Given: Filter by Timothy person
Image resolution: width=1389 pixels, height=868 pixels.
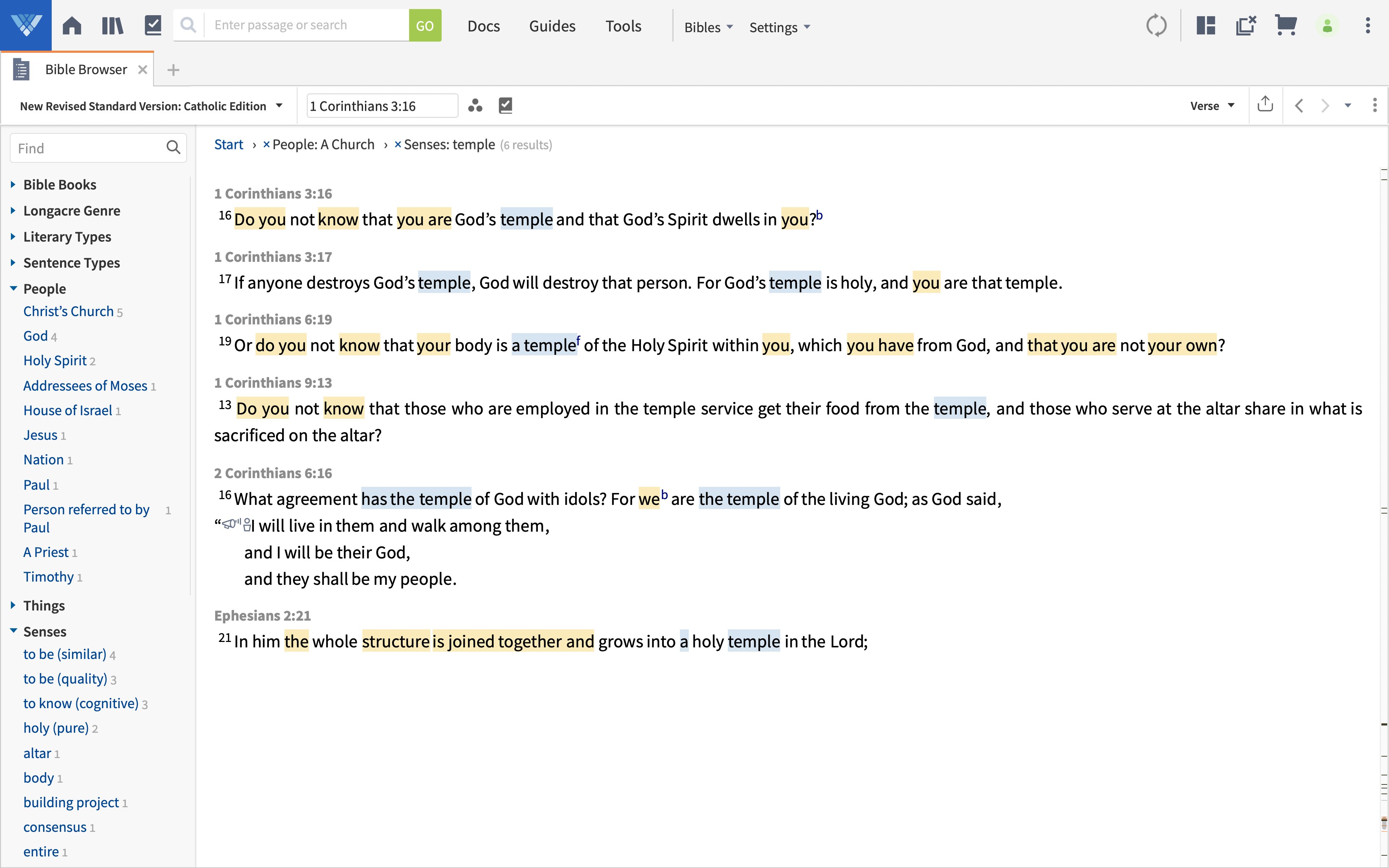Looking at the screenshot, I should coord(48,576).
